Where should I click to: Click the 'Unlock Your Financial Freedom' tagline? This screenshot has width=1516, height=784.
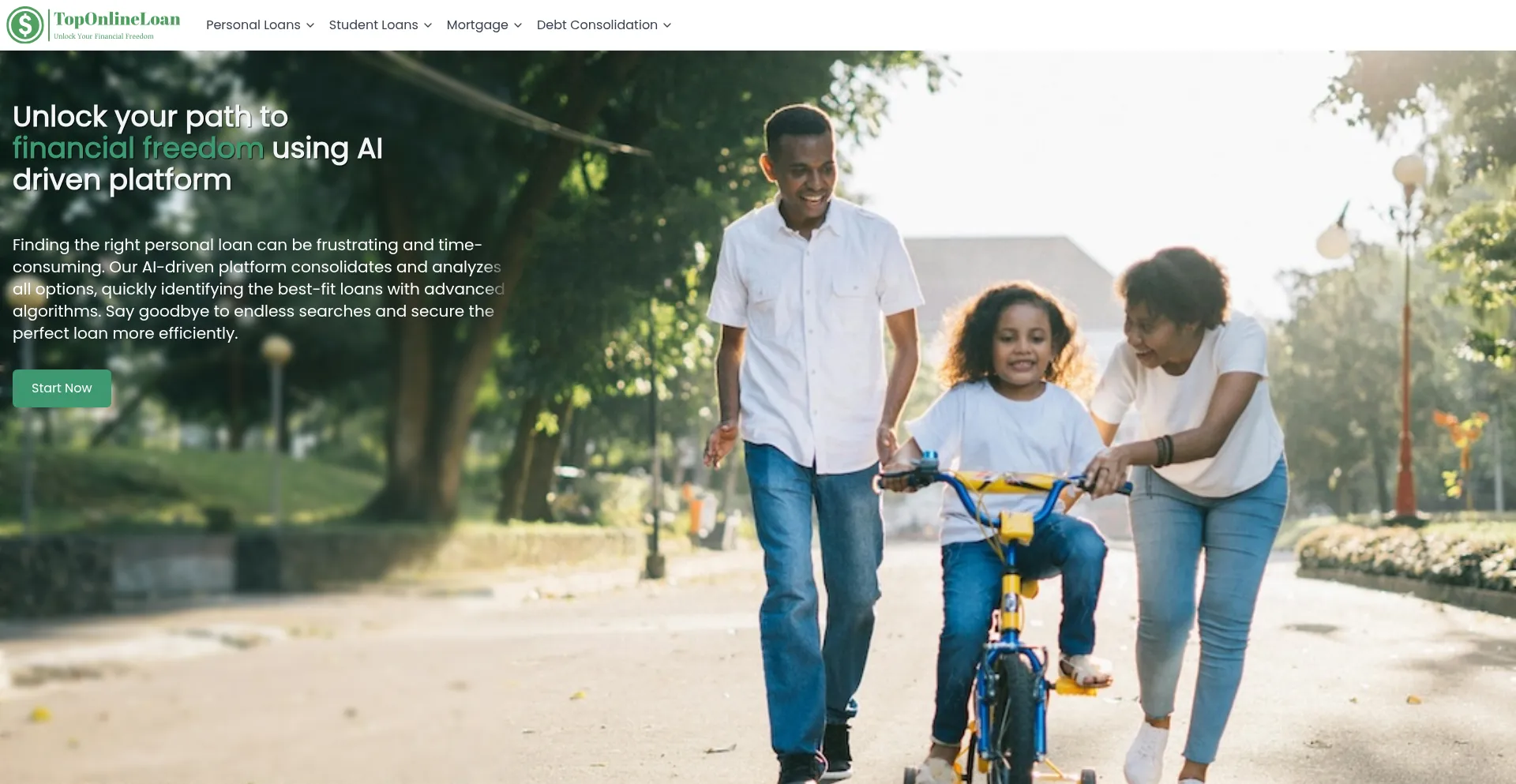103,36
